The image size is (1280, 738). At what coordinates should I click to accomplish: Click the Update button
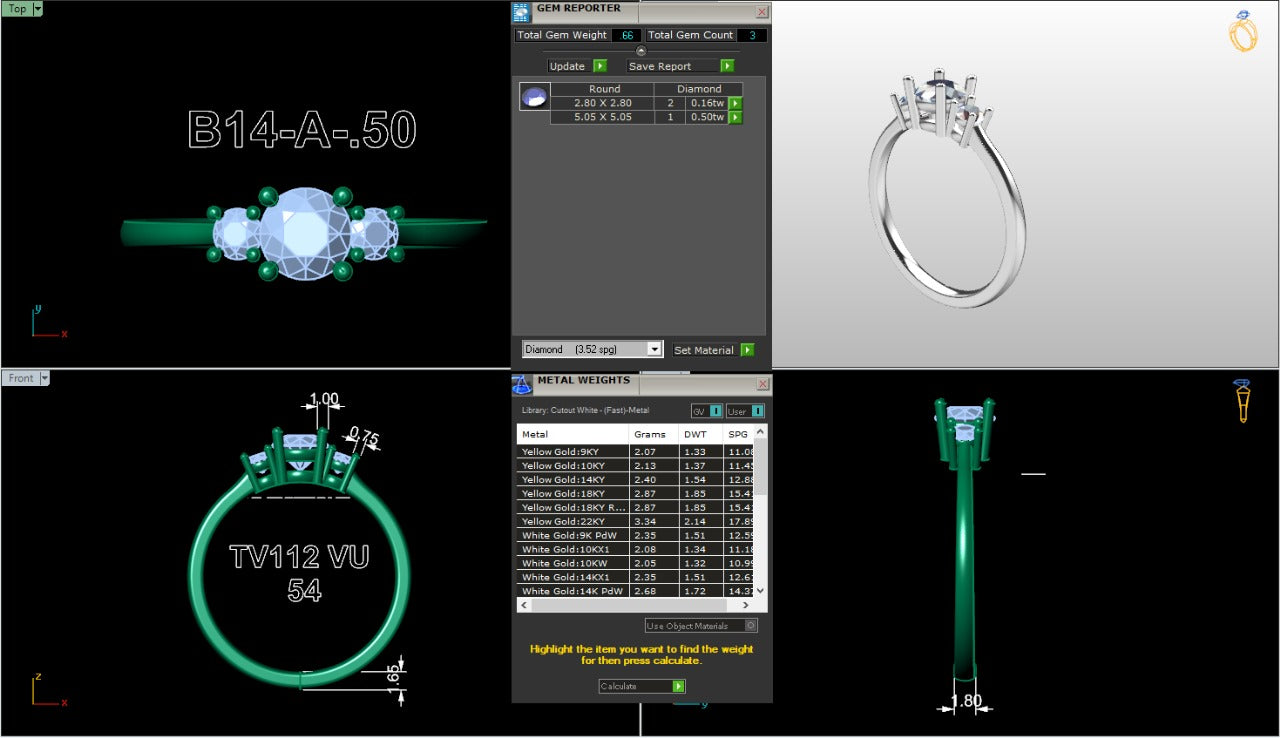point(577,66)
